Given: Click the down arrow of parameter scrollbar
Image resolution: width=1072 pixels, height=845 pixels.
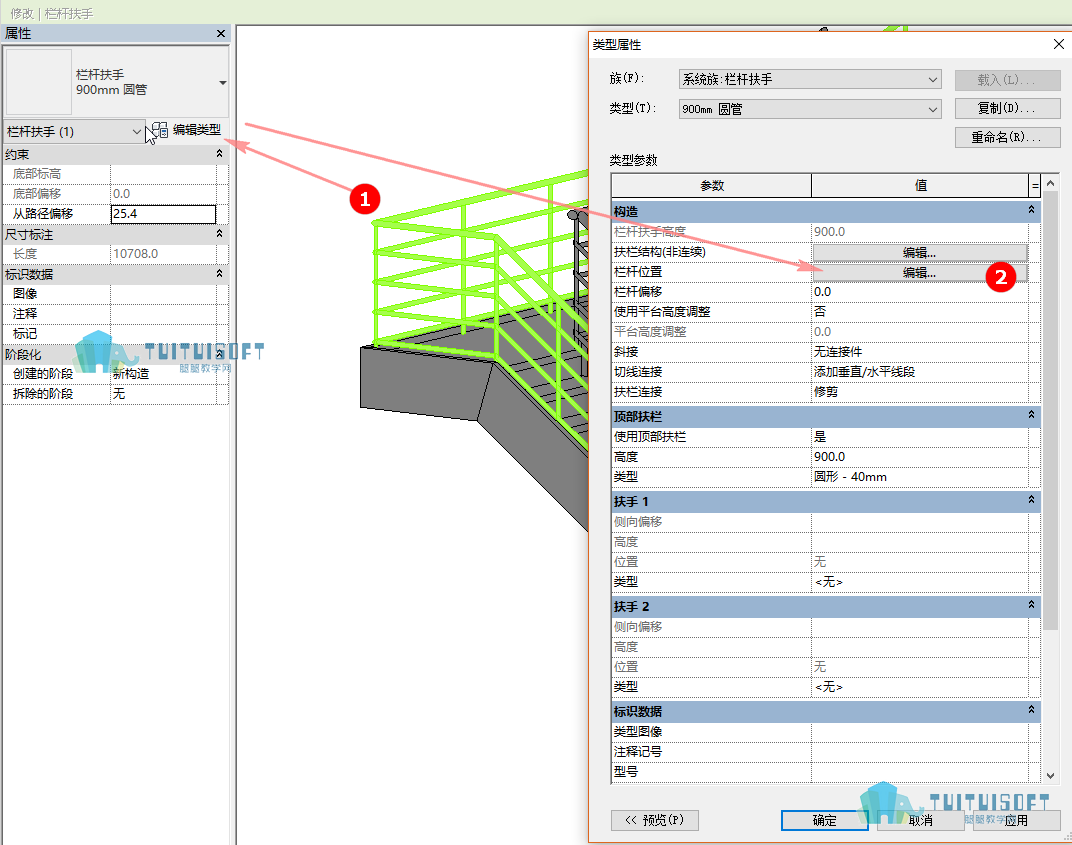Looking at the screenshot, I should (1051, 776).
